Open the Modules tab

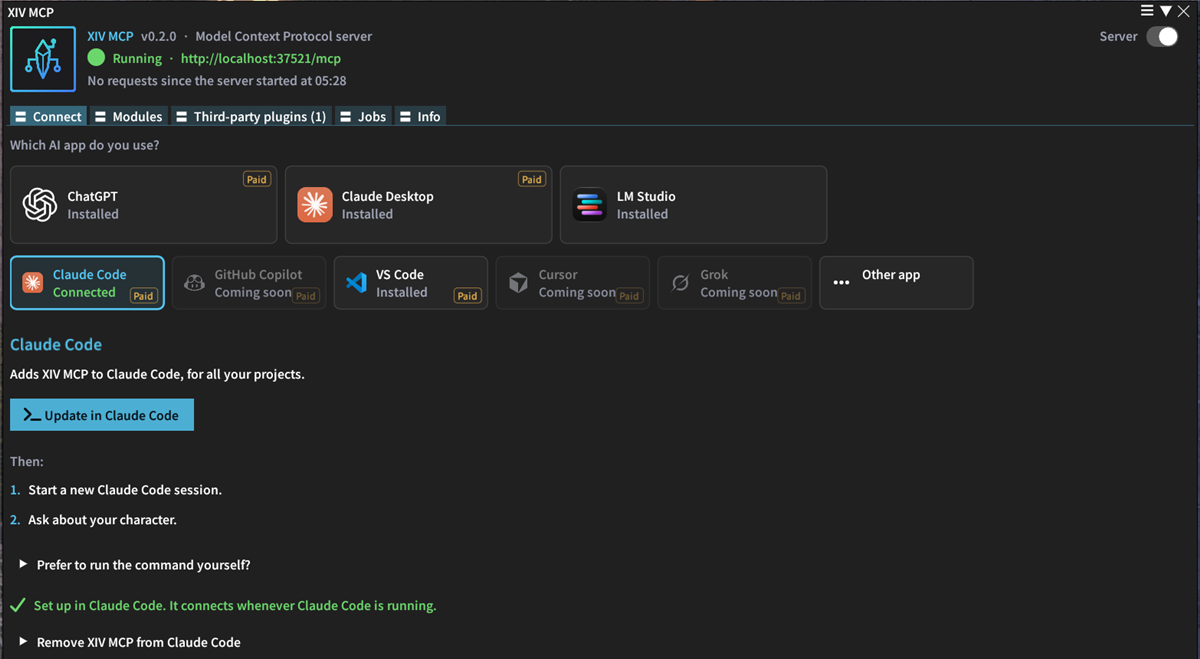coord(128,116)
